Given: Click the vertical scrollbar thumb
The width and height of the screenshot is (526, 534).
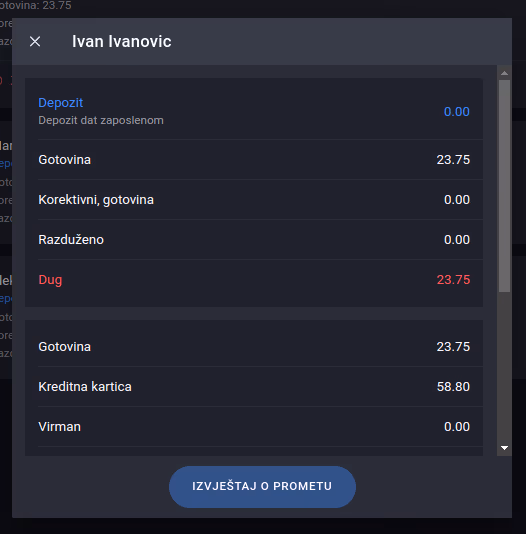Looking at the screenshot, I should 504,186.
